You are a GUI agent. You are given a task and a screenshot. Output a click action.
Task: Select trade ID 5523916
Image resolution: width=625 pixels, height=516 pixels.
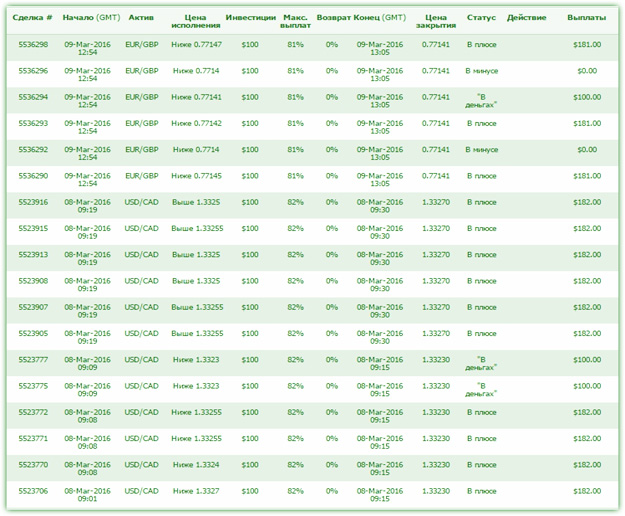33,202
